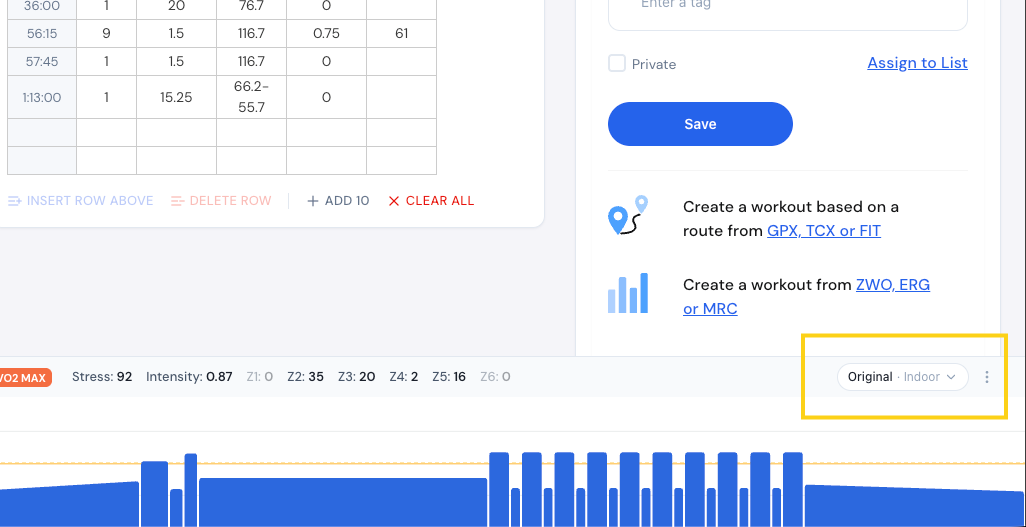The height and width of the screenshot is (527, 1026).
Task: Click the Insert Row Above icon
Action: 15,201
